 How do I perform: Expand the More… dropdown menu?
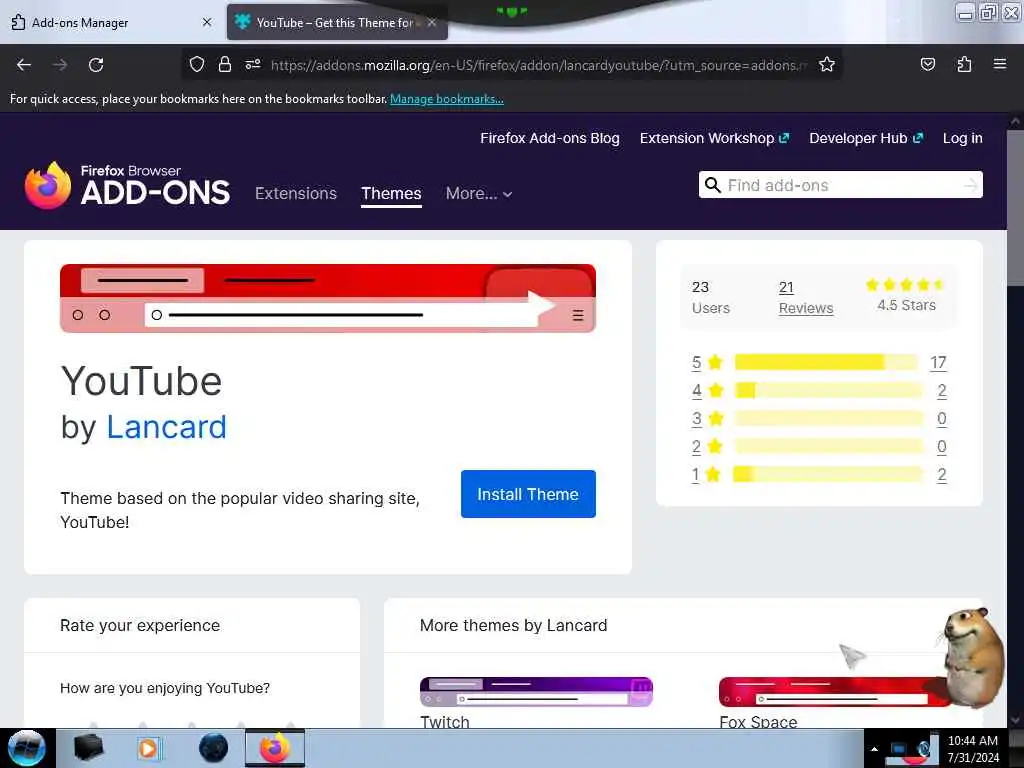(479, 193)
